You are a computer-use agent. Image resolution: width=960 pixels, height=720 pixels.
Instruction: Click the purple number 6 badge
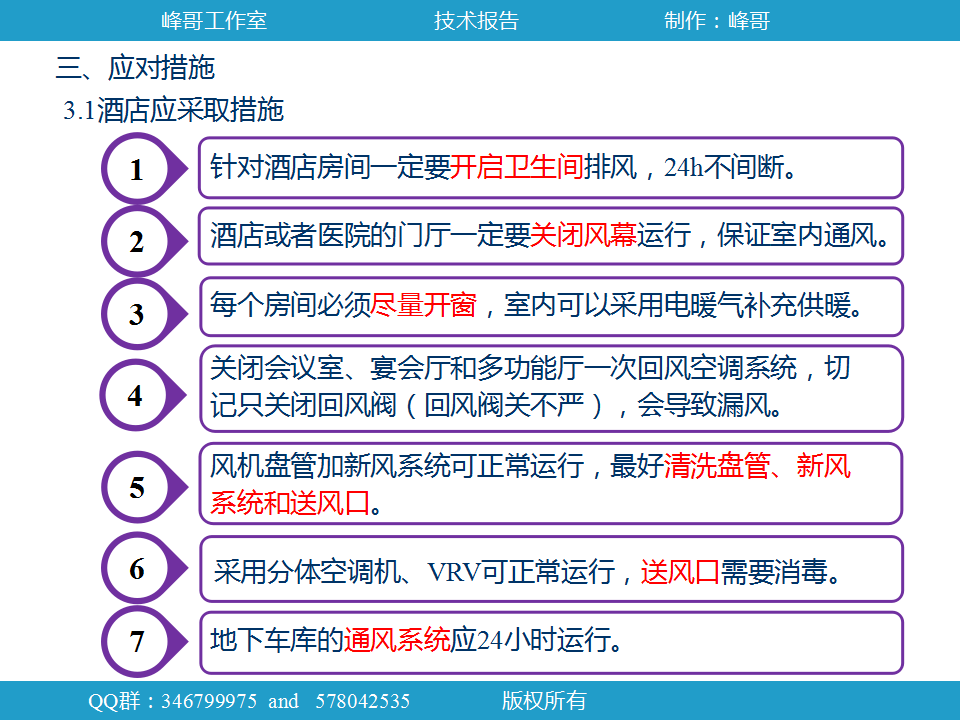(143, 569)
